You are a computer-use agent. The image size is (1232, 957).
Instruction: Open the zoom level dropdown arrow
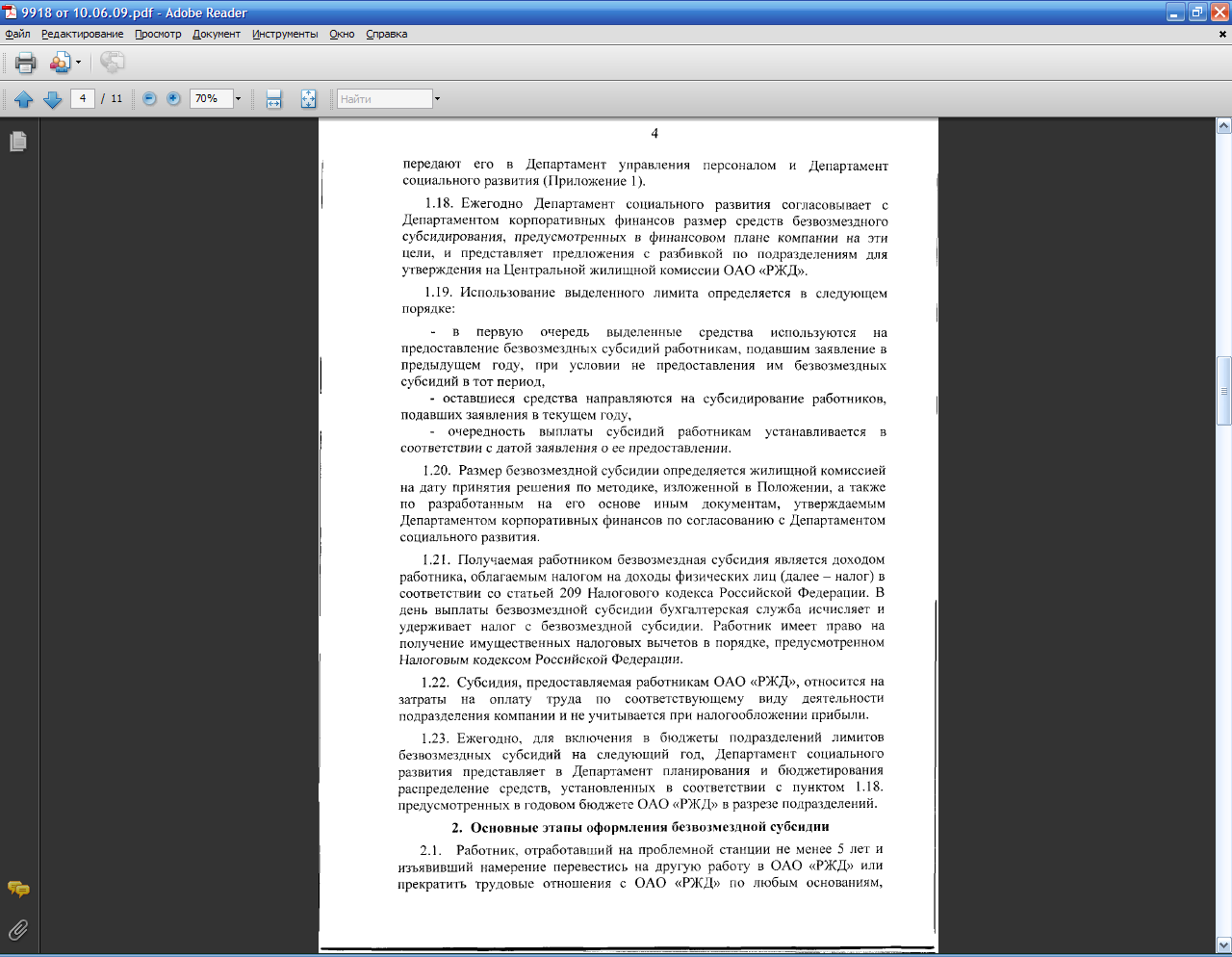[x=238, y=98]
